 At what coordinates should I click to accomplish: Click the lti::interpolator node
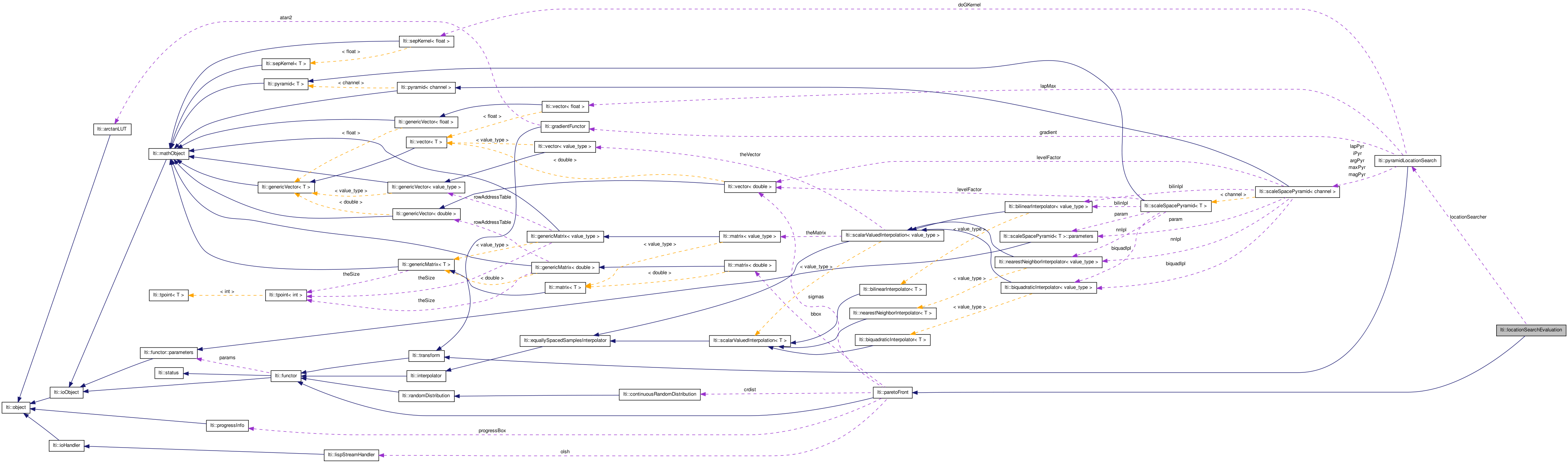coord(425,376)
